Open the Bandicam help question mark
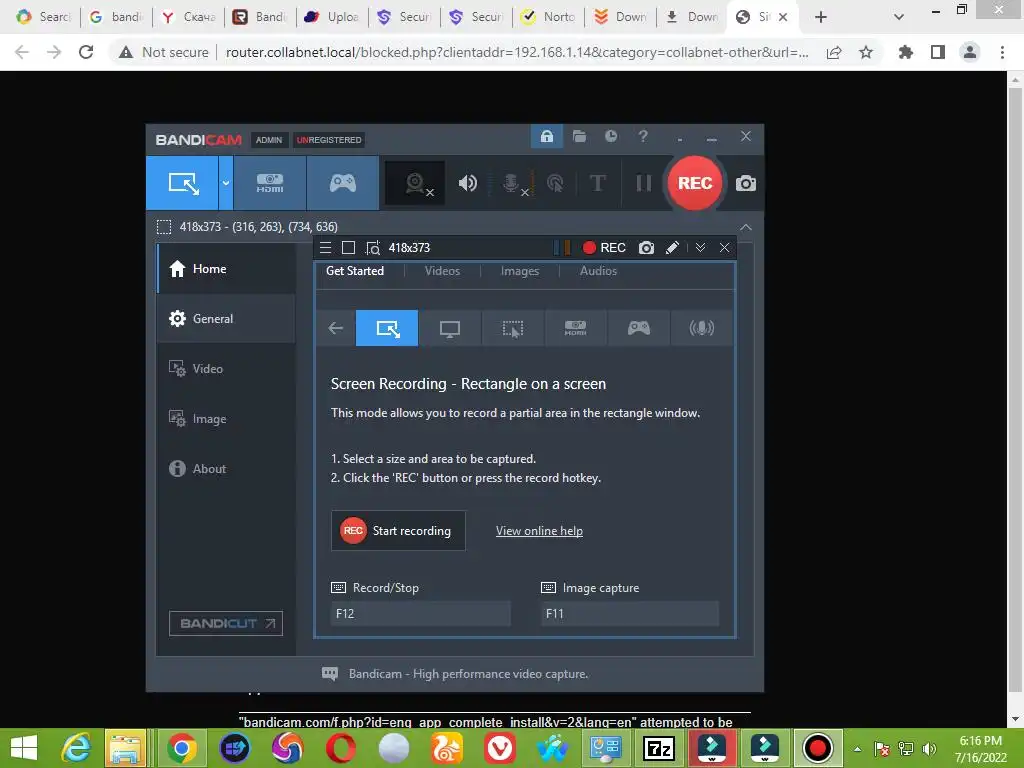This screenshot has height=768, width=1024. pyautogui.click(x=643, y=136)
